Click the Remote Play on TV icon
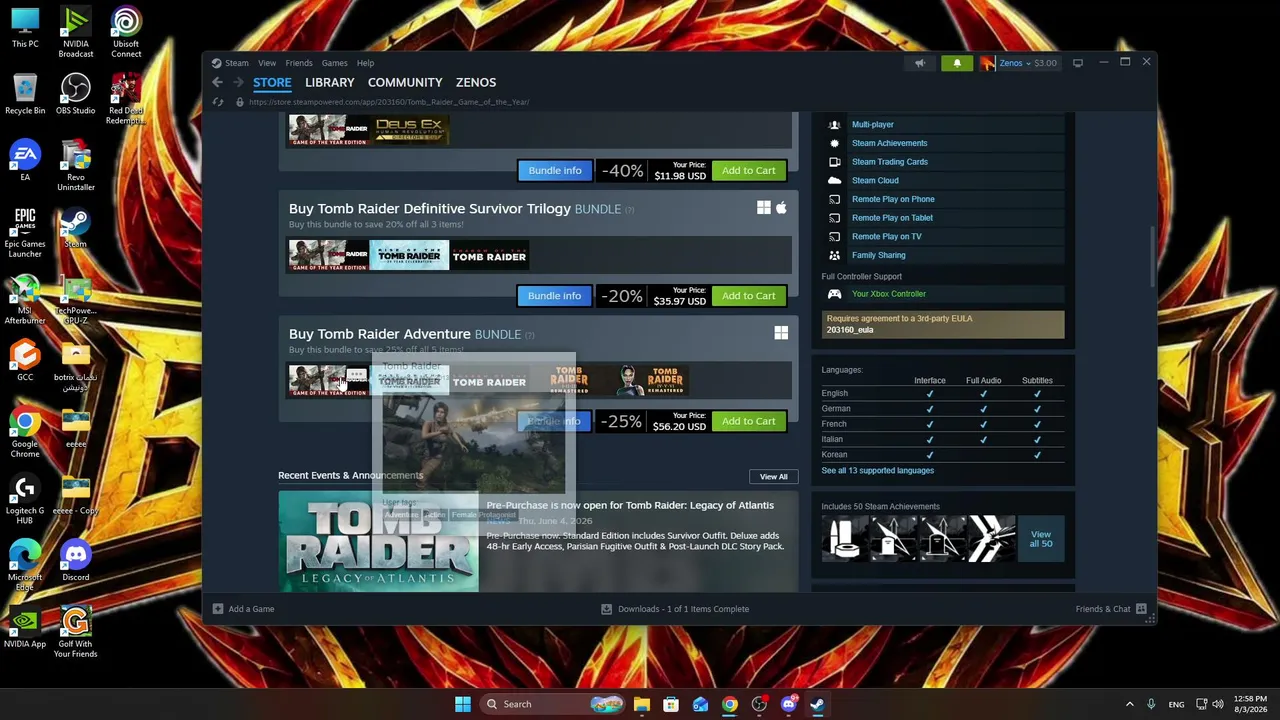This screenshot has width=1280, height=720. (x=834, y=236)
